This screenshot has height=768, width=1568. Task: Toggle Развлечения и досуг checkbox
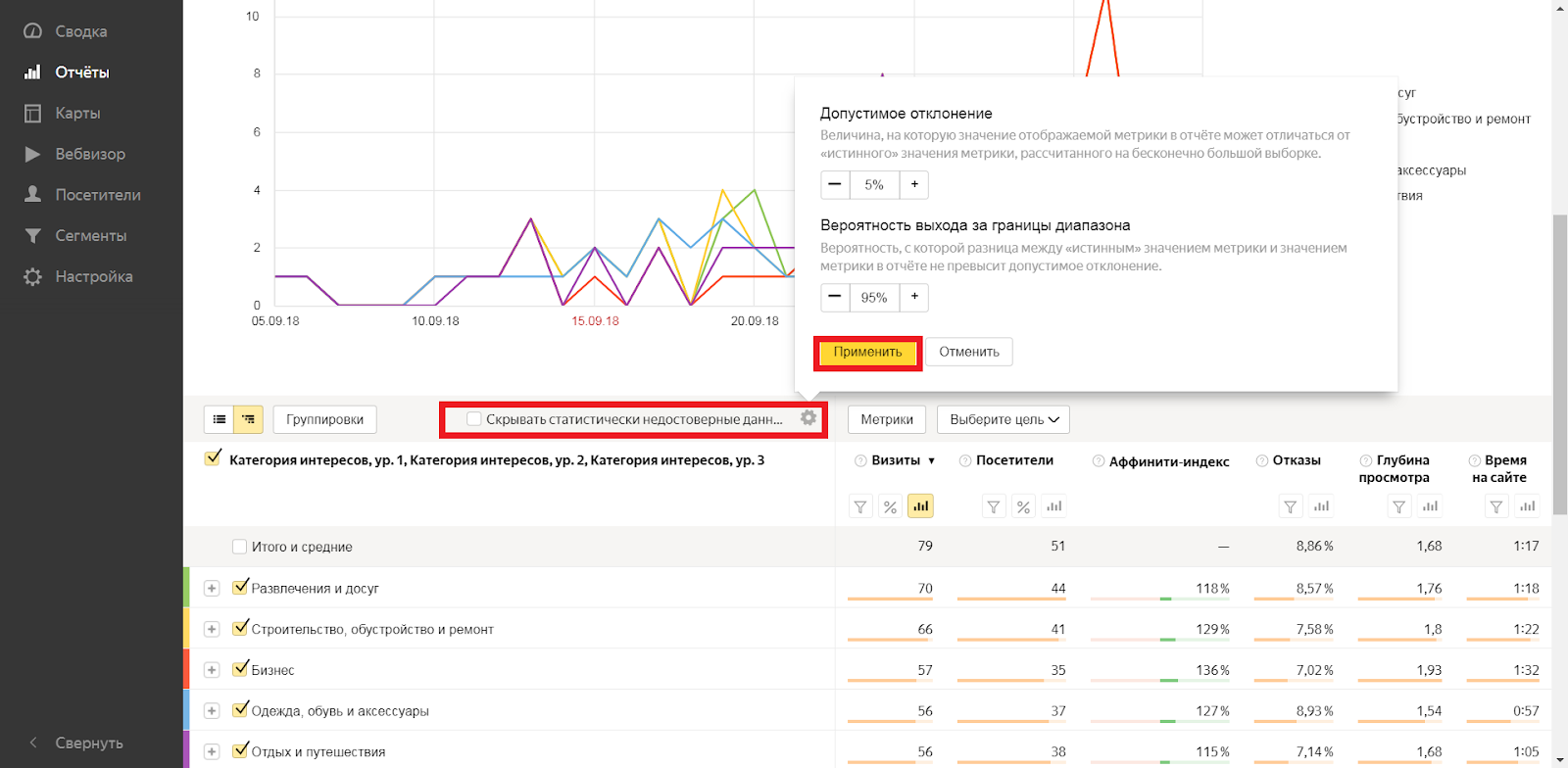point(240,588)
